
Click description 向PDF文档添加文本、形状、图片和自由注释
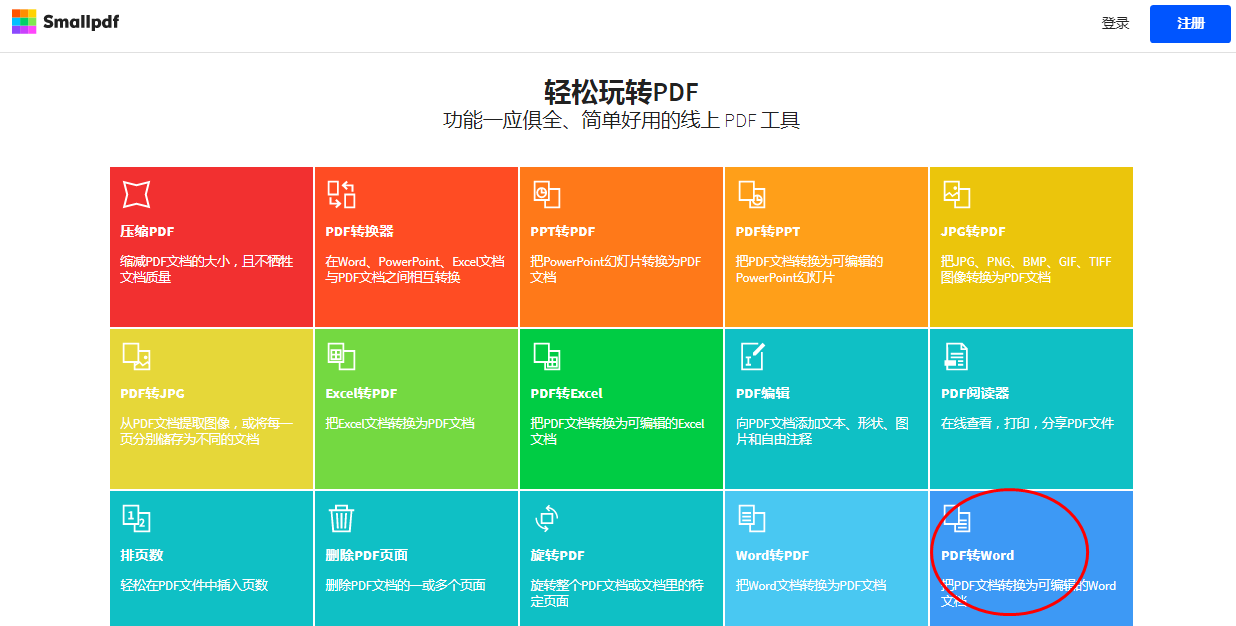click(x=822, y=432)
